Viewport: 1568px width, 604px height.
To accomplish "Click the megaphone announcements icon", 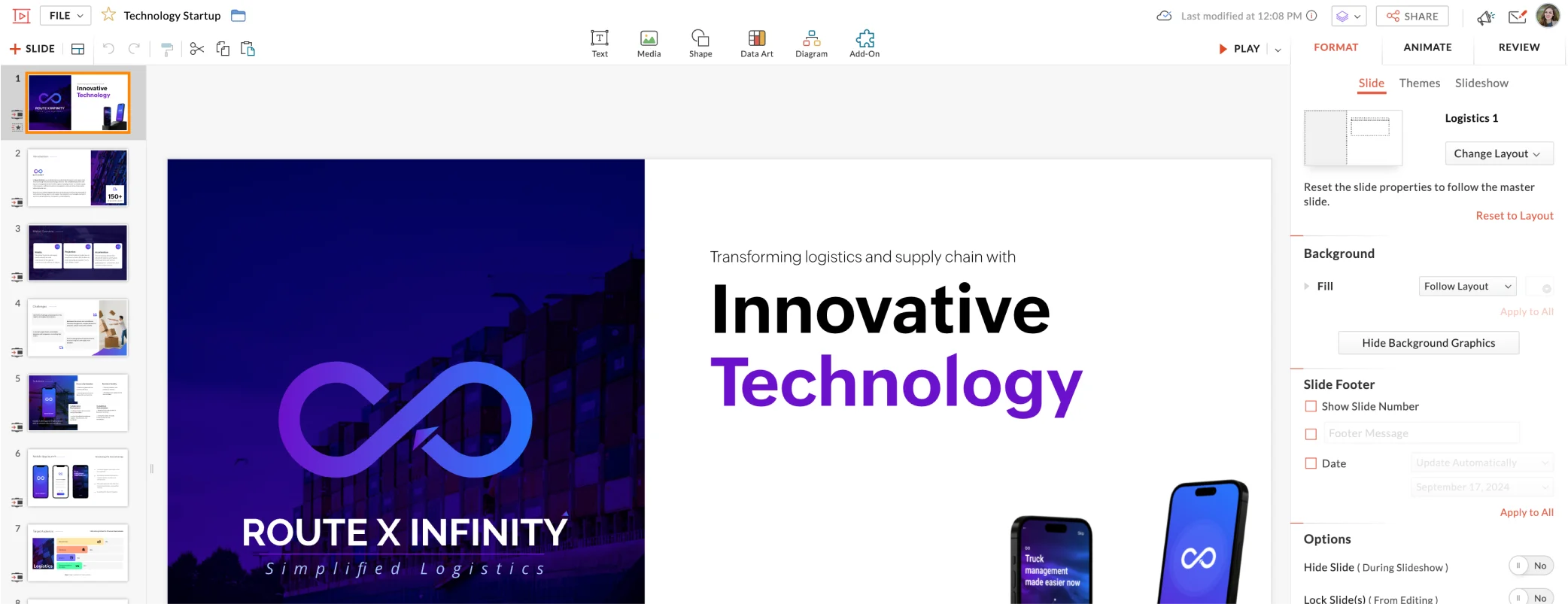I will coord(1485,17).
